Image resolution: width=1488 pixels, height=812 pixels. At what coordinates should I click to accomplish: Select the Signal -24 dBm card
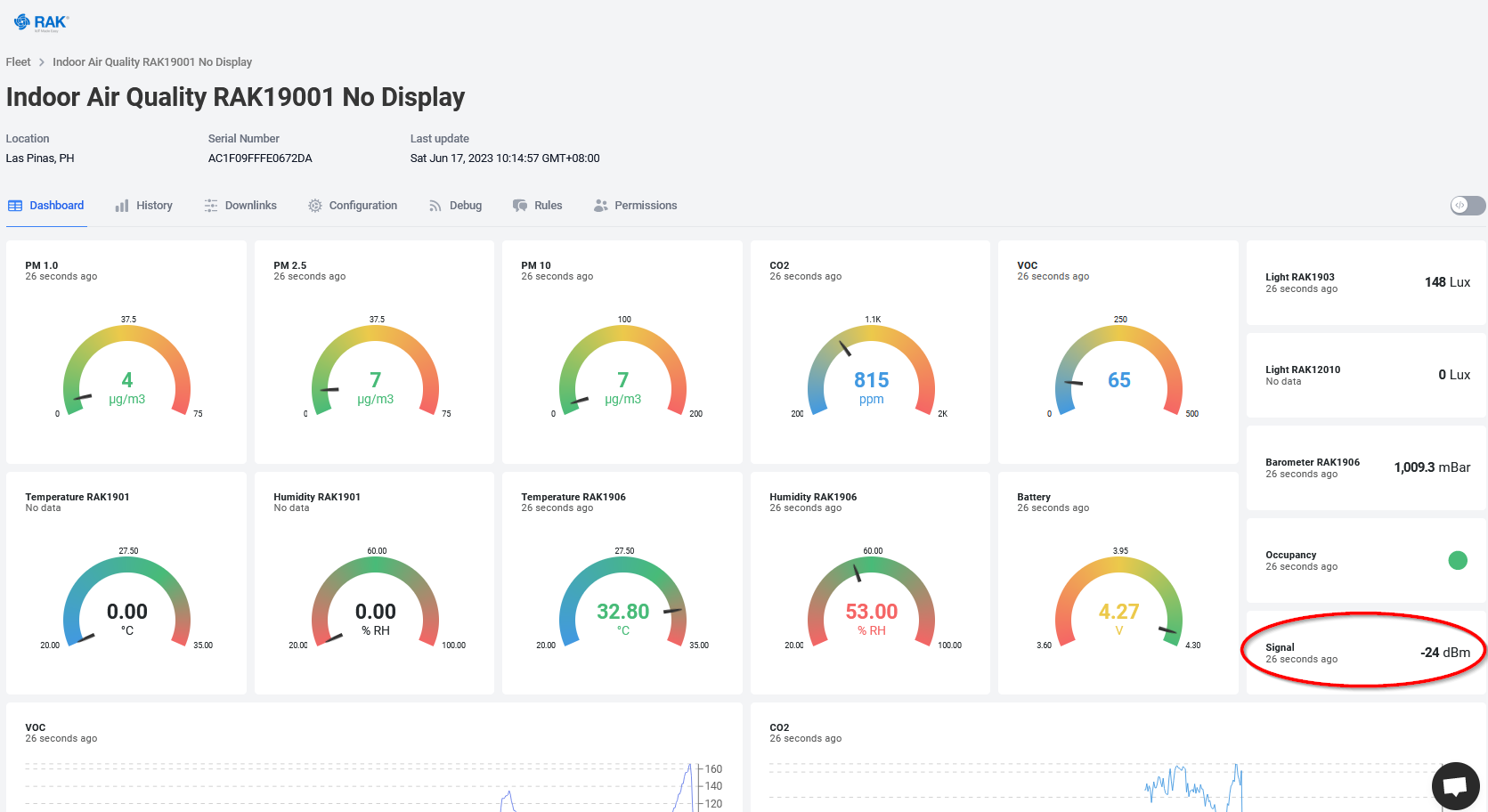(1366, 653)
